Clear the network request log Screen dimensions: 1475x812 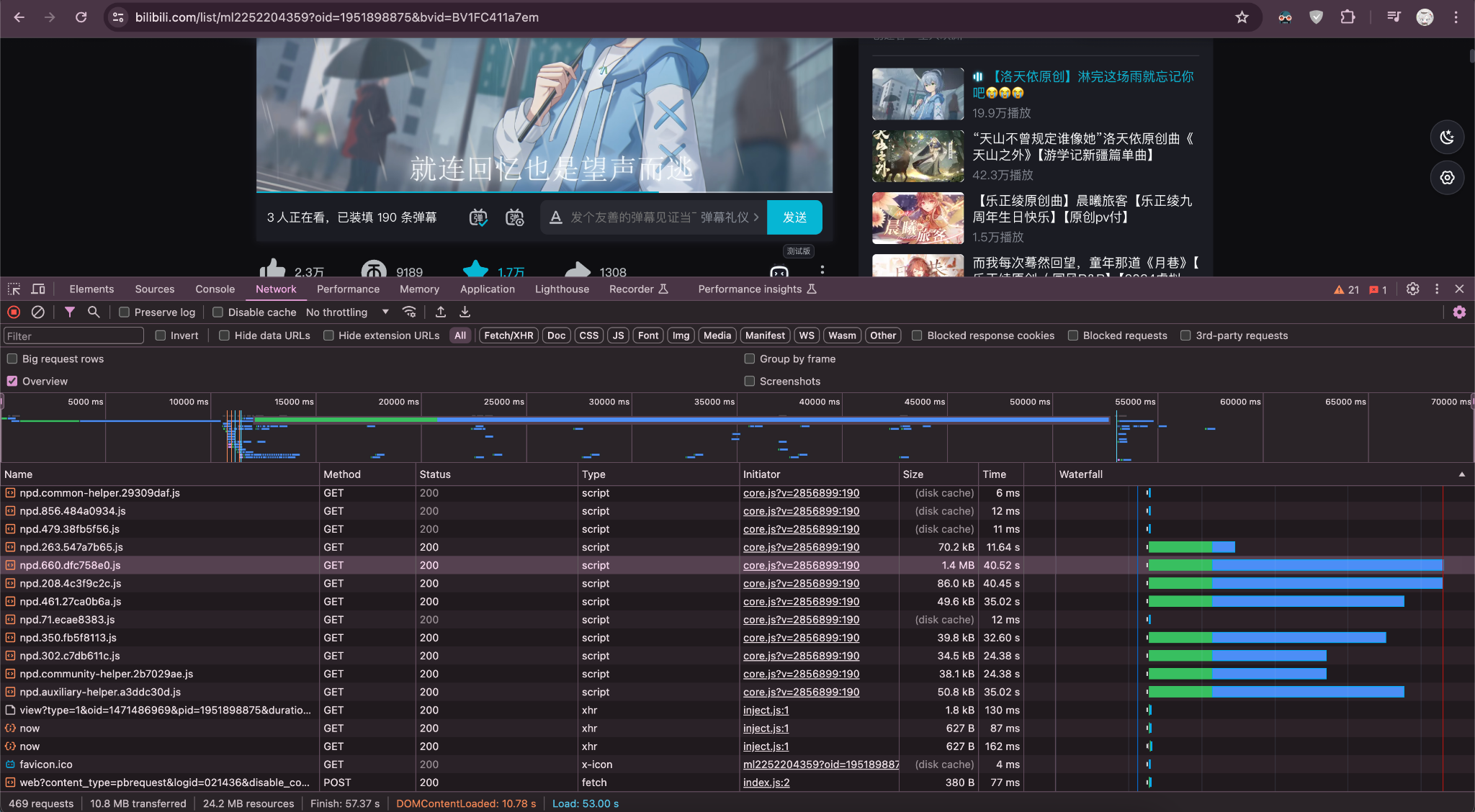(37, 312)
